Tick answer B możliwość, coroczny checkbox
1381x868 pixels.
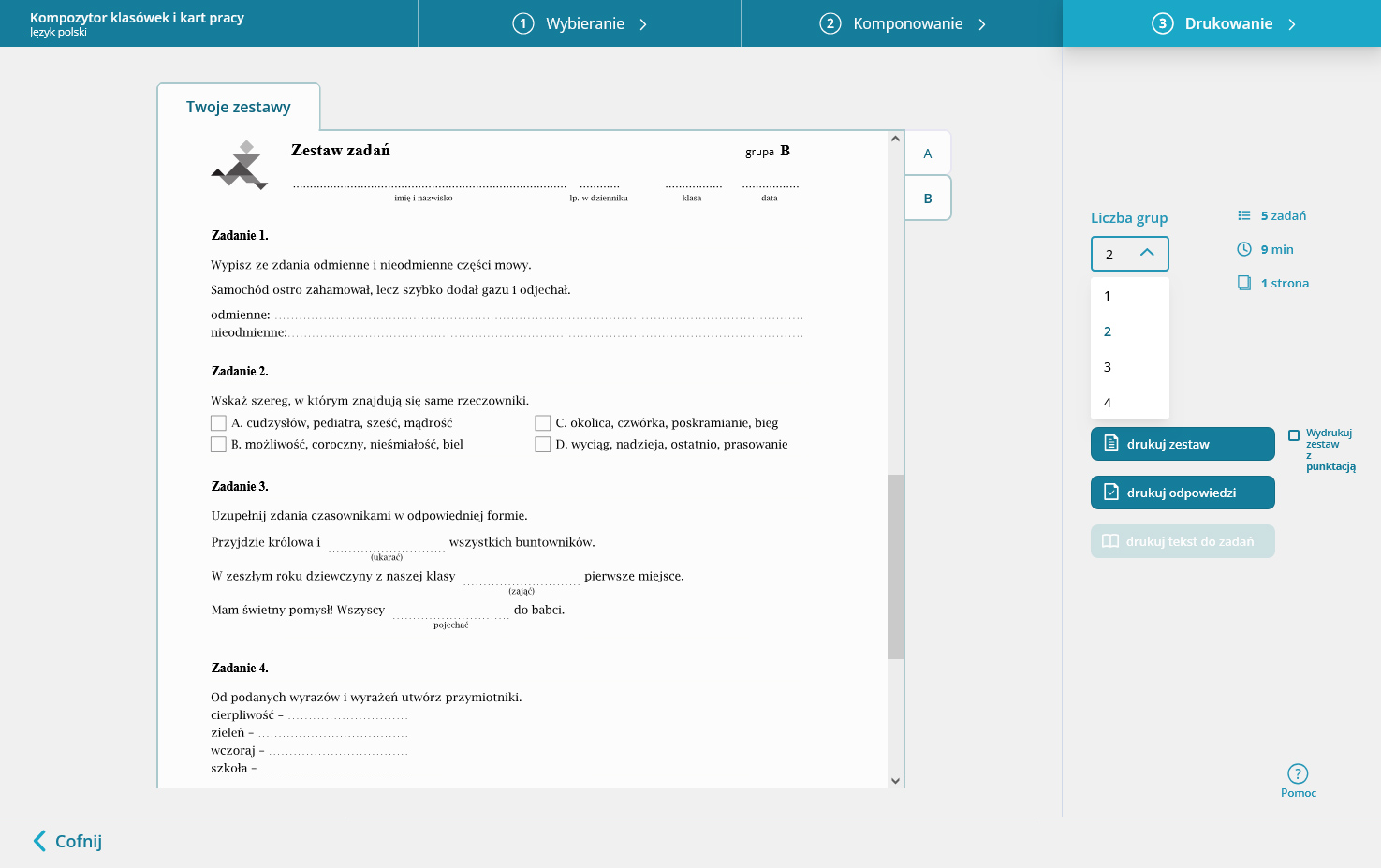(x=218, y=445)
